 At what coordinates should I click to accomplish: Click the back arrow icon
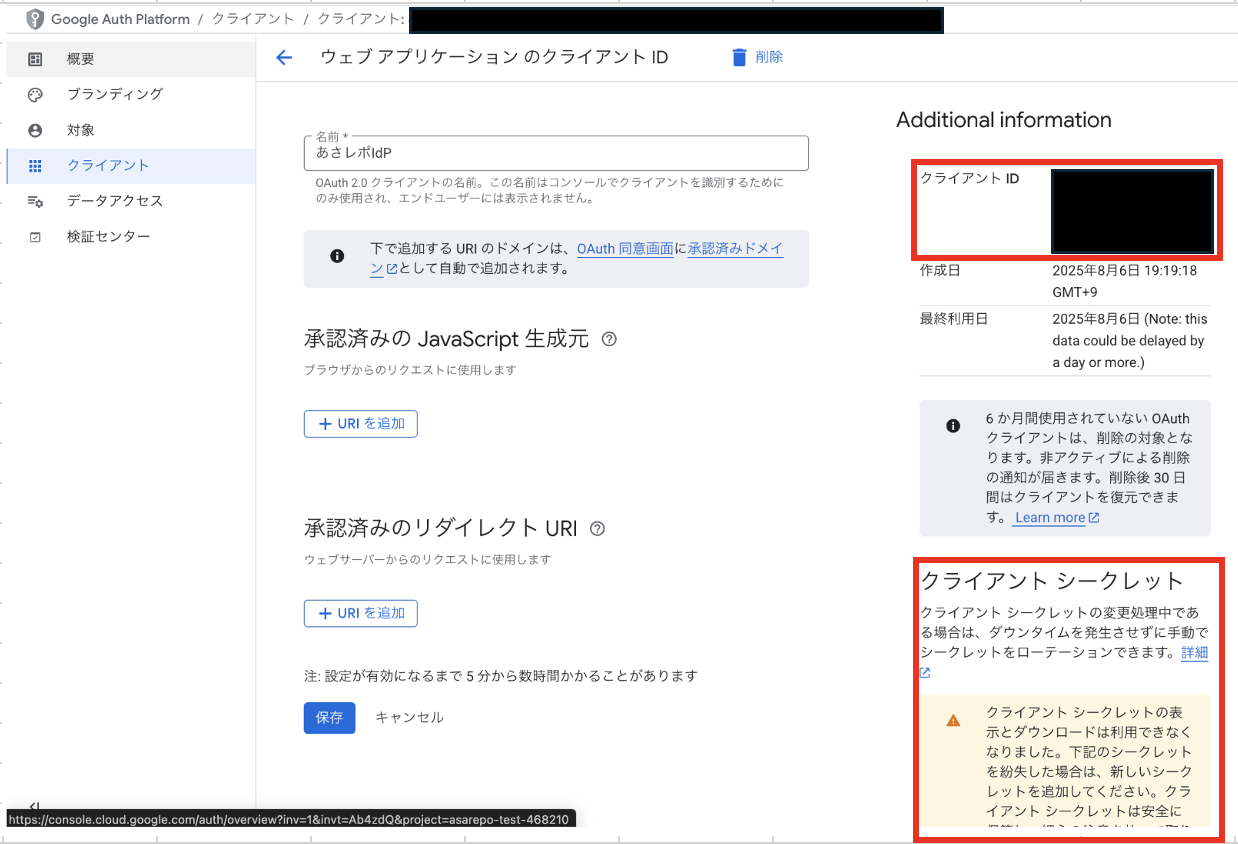[284, 58]
